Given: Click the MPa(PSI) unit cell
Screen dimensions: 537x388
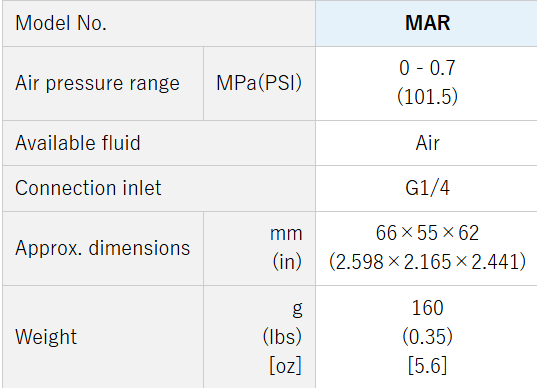Looking at the screenshot, I should click(x=259, y=84).
